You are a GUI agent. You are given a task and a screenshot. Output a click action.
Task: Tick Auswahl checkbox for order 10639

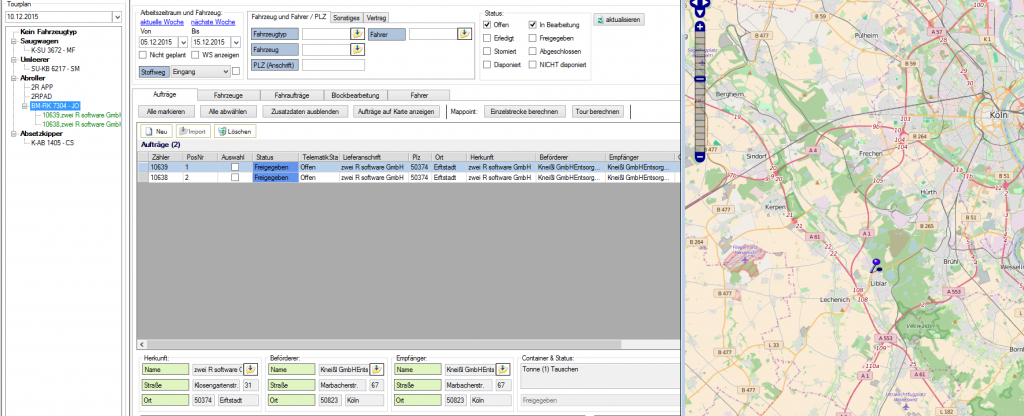pos(235,167)
